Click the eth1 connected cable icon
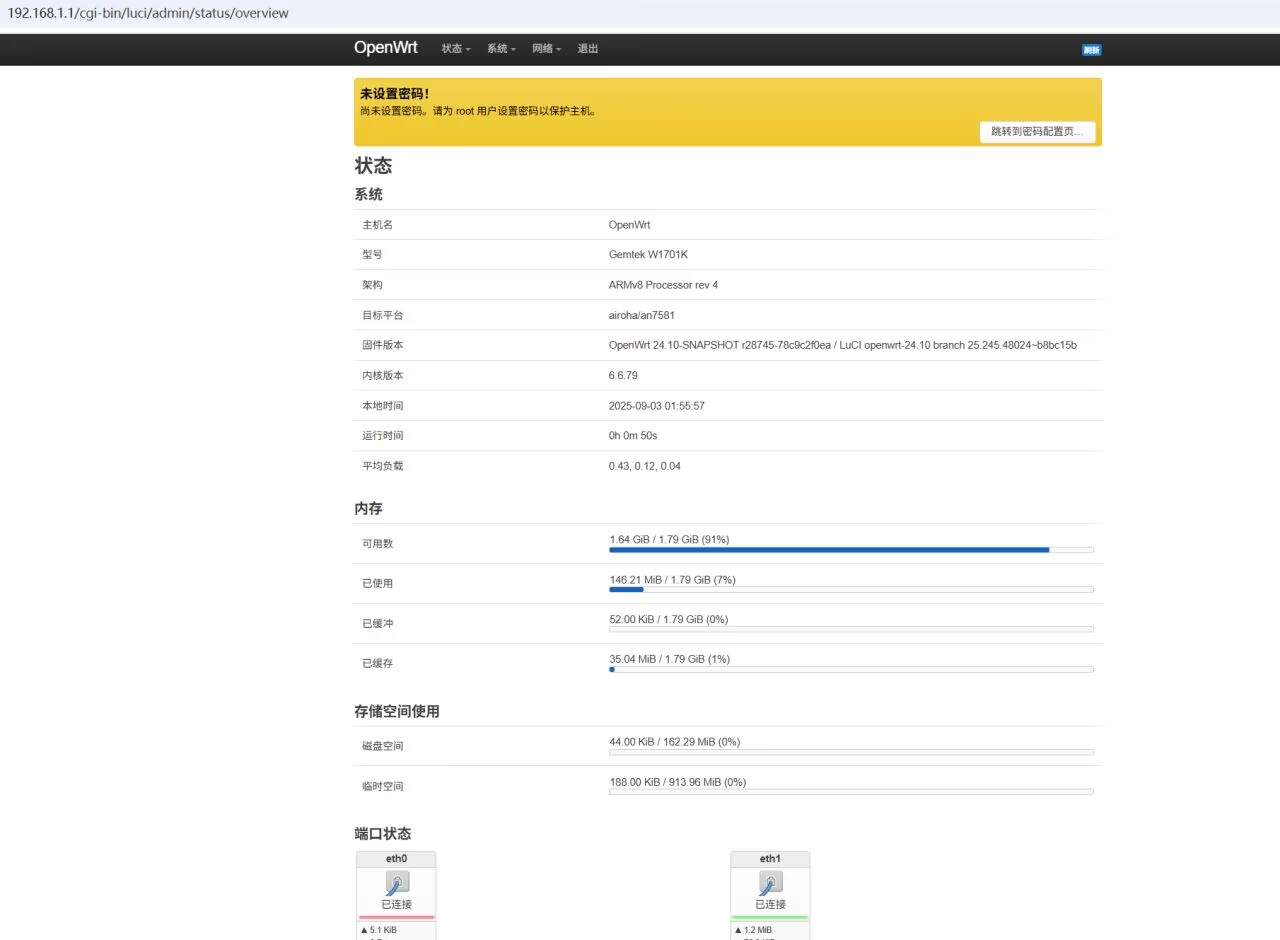This screenshot has width=1280, height=940. (x=769, y=883)
